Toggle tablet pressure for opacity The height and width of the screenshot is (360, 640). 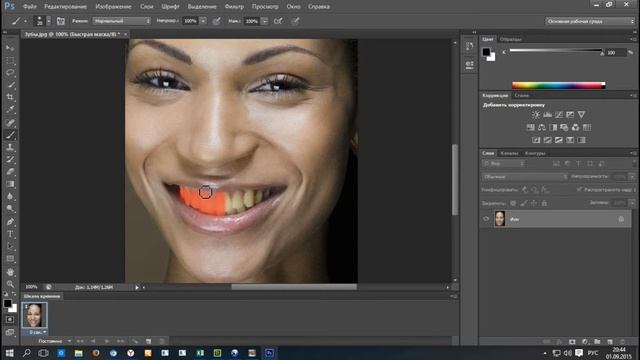pyautogui.click(x=216, y=21)
